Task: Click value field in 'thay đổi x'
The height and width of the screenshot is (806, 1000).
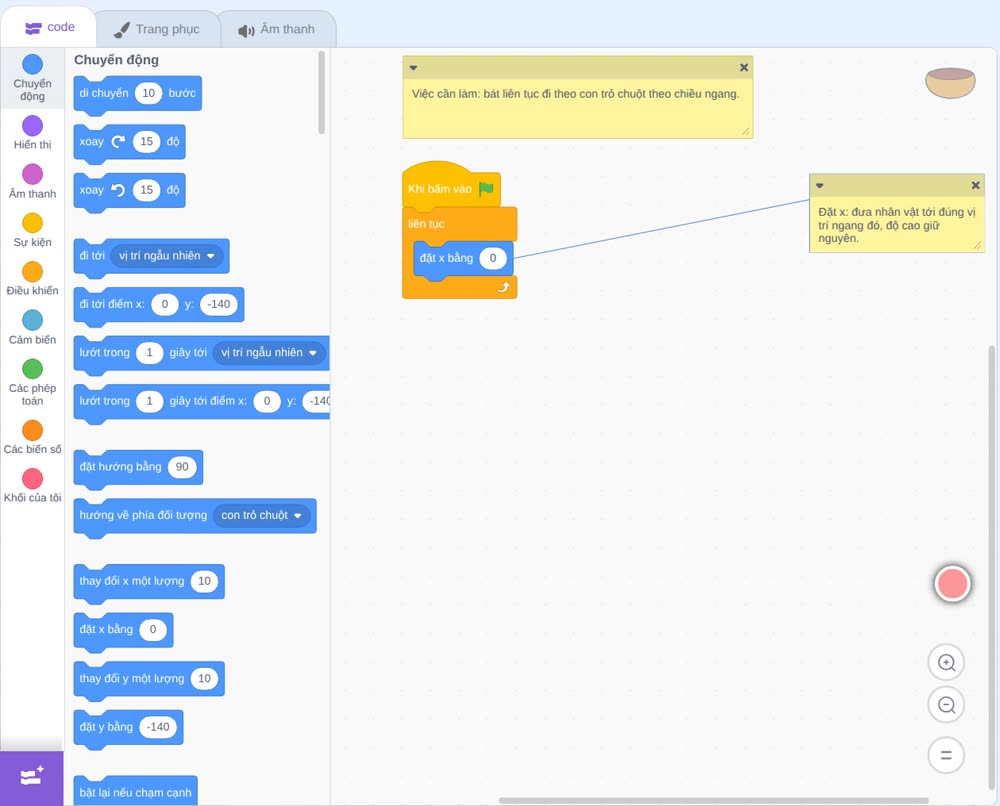Action: [204, 581]
